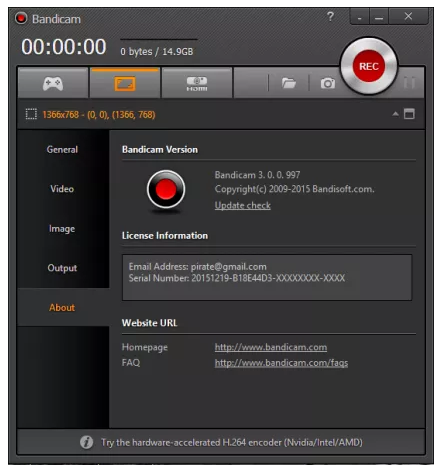This screenshot has height=473, width=441.
Task: Open the Image settings tab
Action: [x=62, y=228]
